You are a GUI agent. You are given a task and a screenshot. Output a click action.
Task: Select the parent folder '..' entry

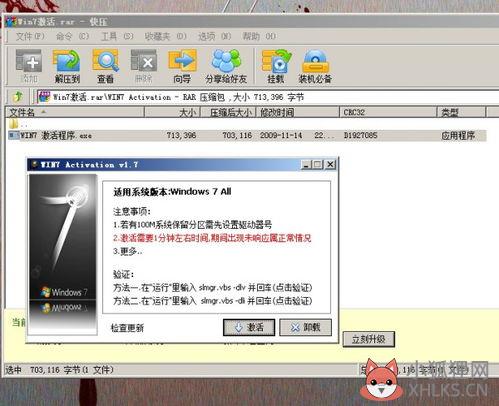tap(18, 125)
